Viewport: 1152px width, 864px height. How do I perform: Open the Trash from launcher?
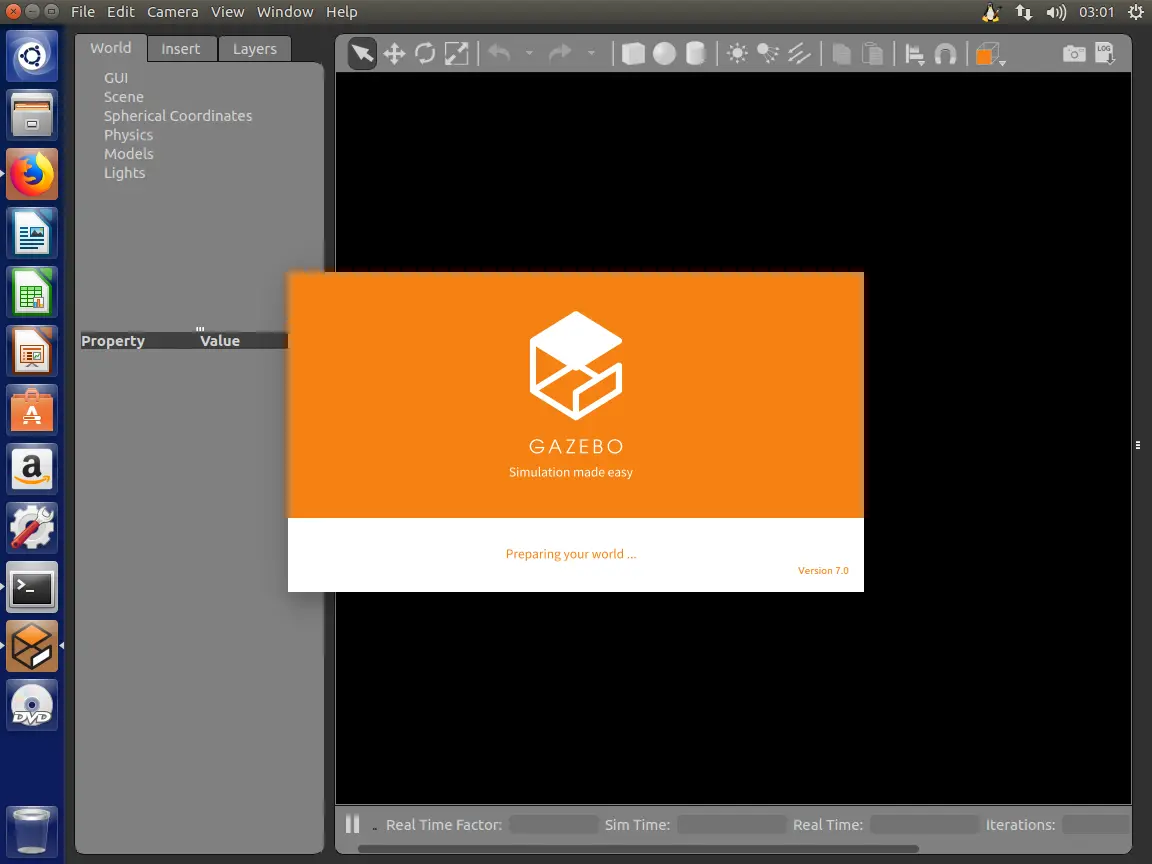(x=32, y=830)
